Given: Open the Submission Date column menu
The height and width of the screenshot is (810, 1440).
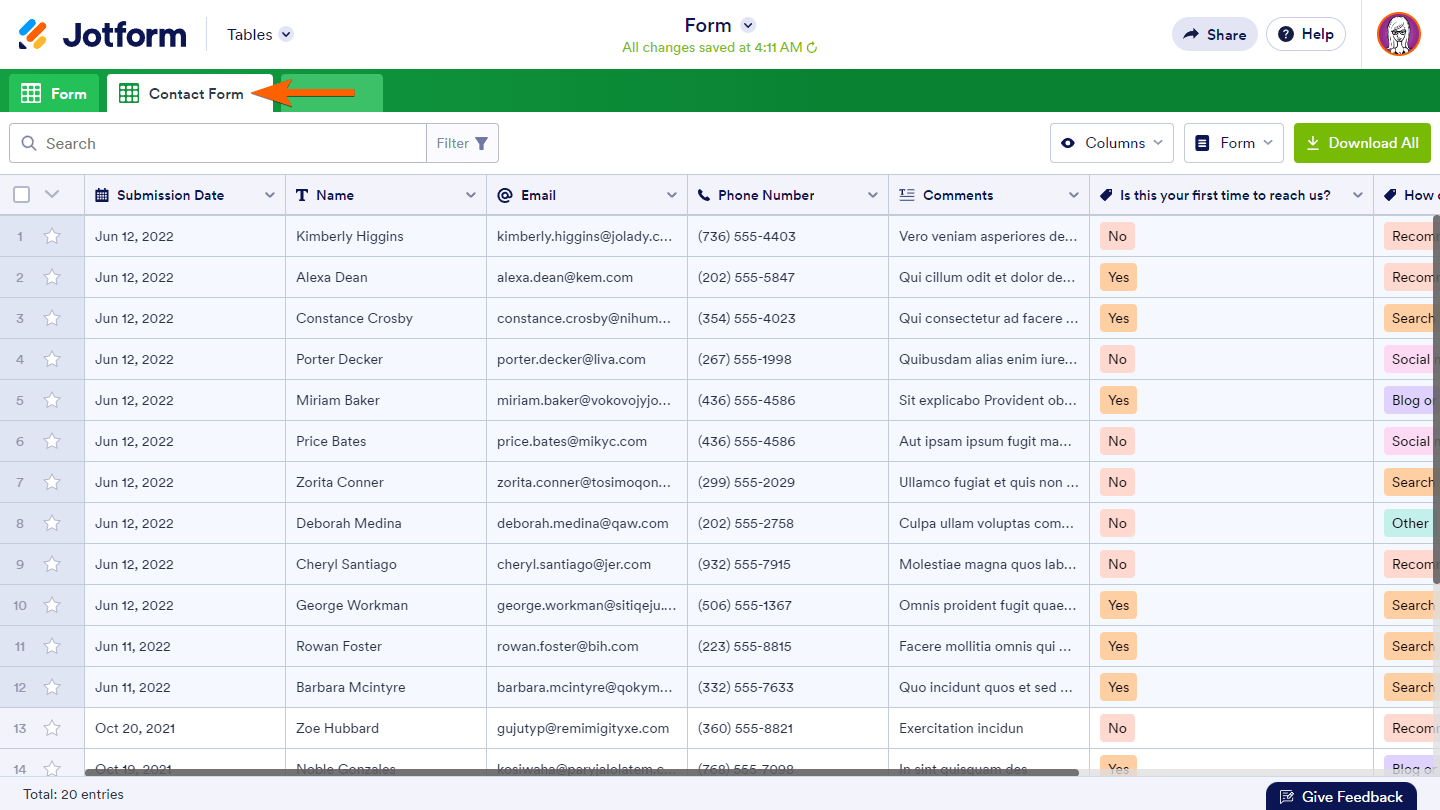Looking at the screenshot, I should tap(269, 195).
